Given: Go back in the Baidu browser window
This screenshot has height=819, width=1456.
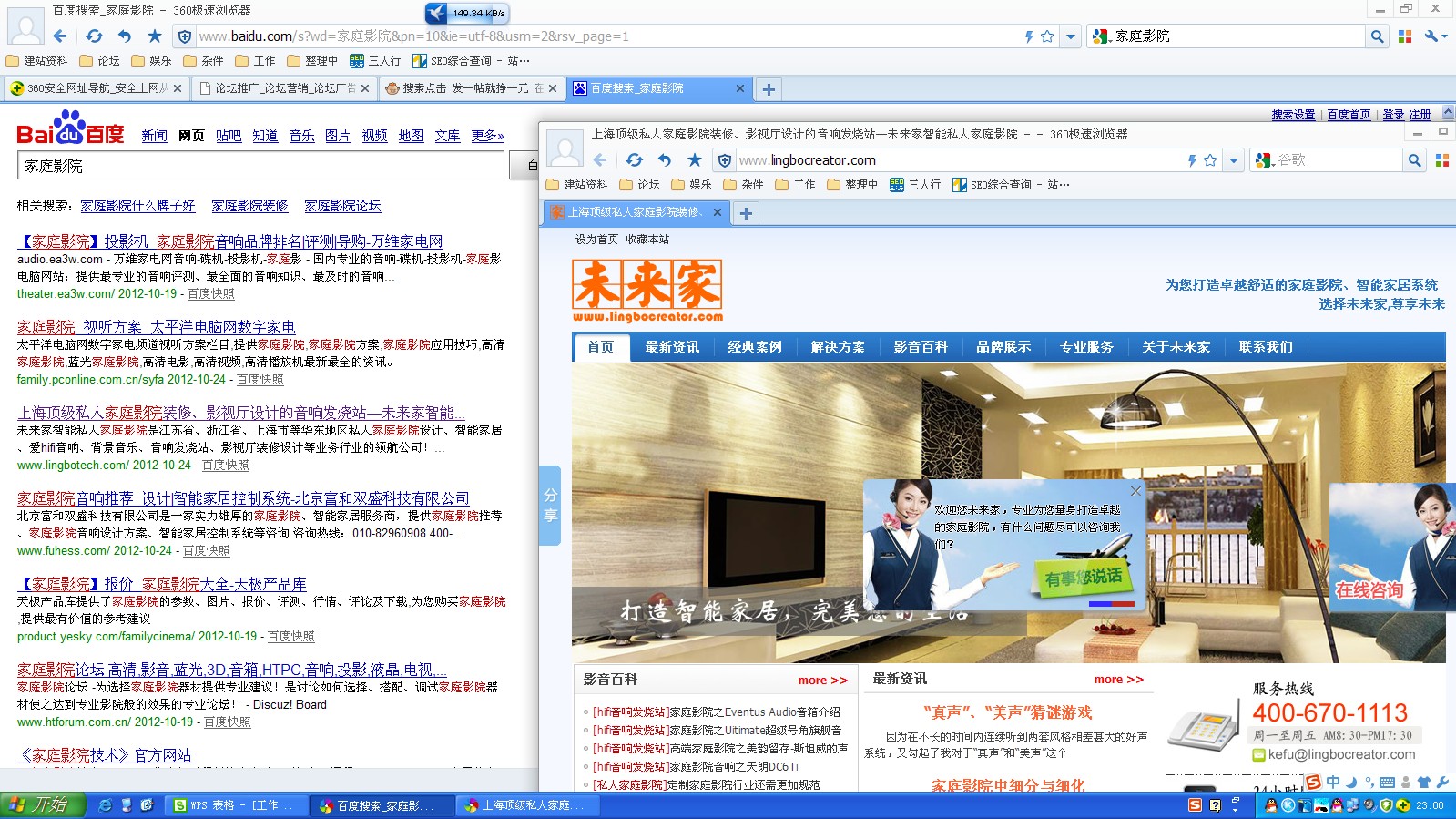Looking at the screenshot, I should pyautogui.click(x=60, y=36).
